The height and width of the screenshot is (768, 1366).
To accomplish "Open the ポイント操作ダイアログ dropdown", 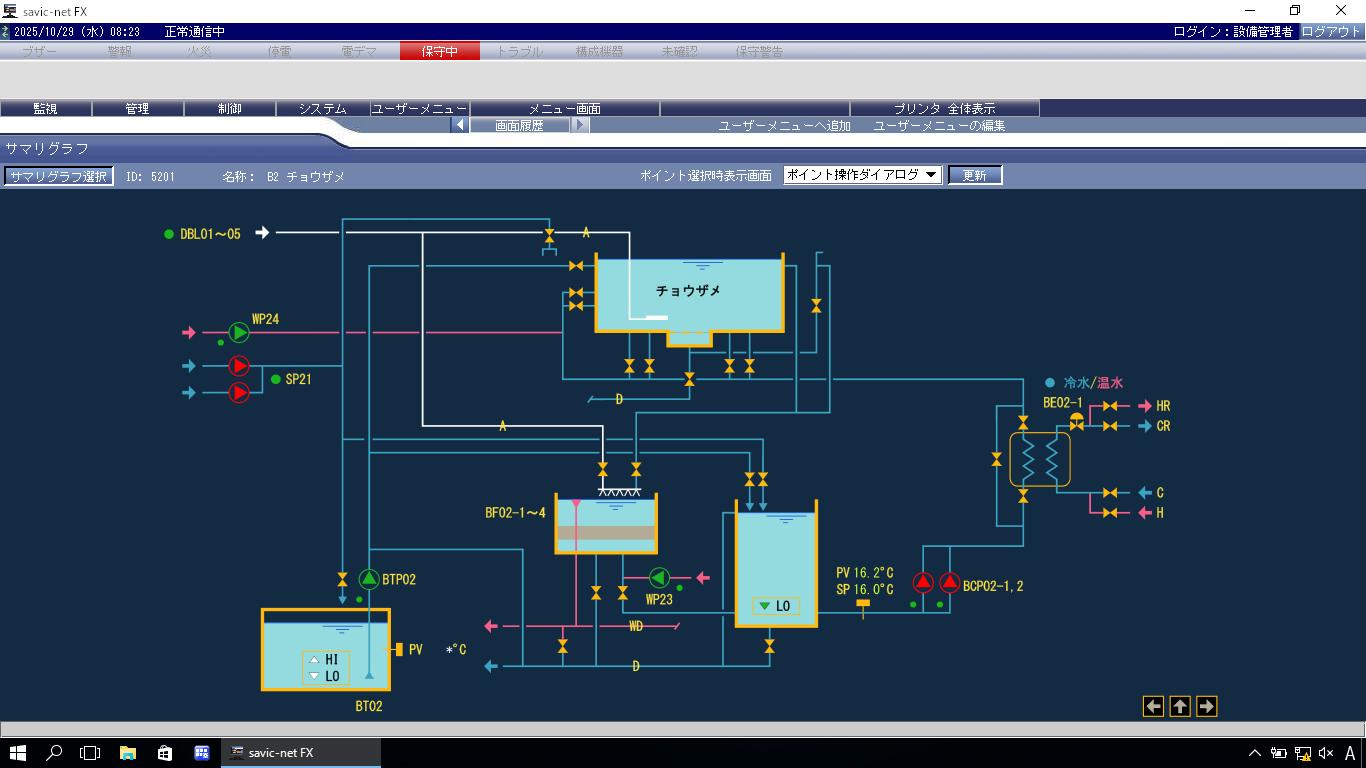I will click(862, 175).
